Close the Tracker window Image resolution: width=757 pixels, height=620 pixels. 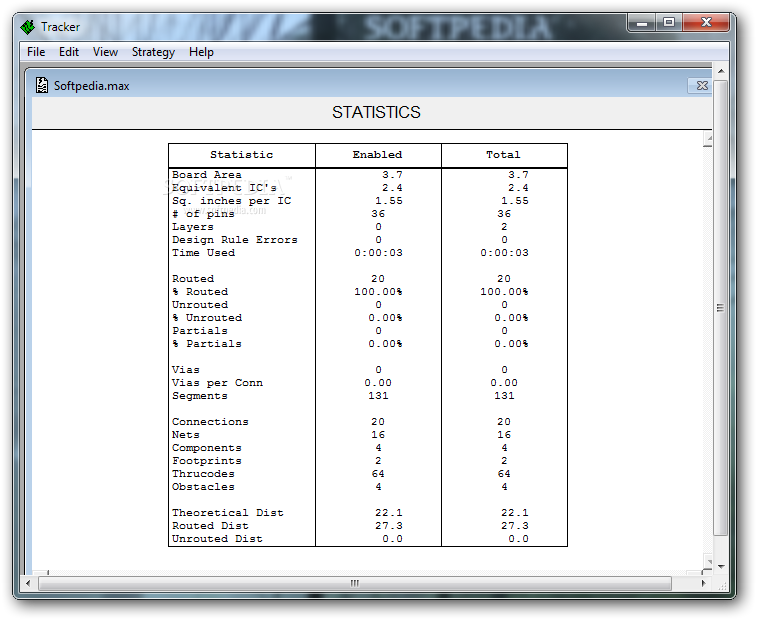pyautogui.click(x=706, y=23)
